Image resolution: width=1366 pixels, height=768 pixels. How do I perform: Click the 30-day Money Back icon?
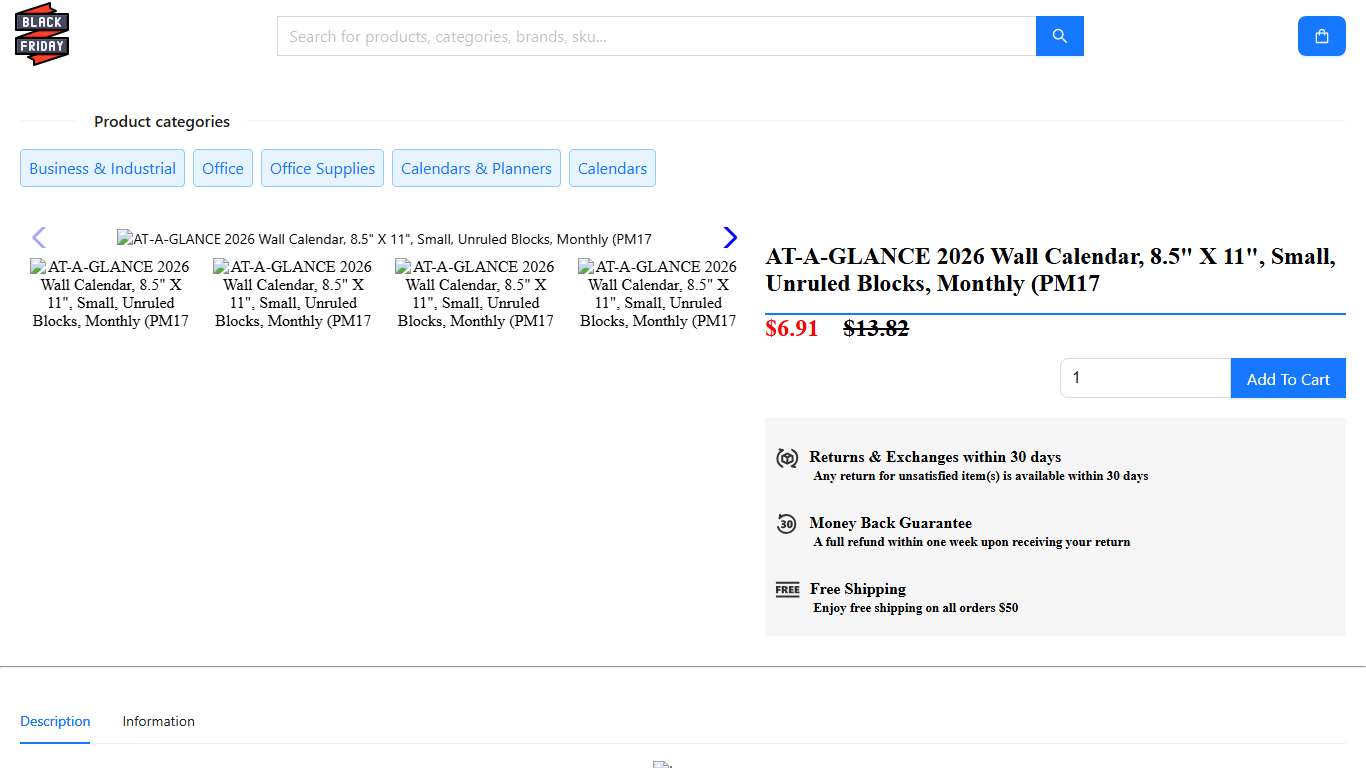(x=787, y=524)
